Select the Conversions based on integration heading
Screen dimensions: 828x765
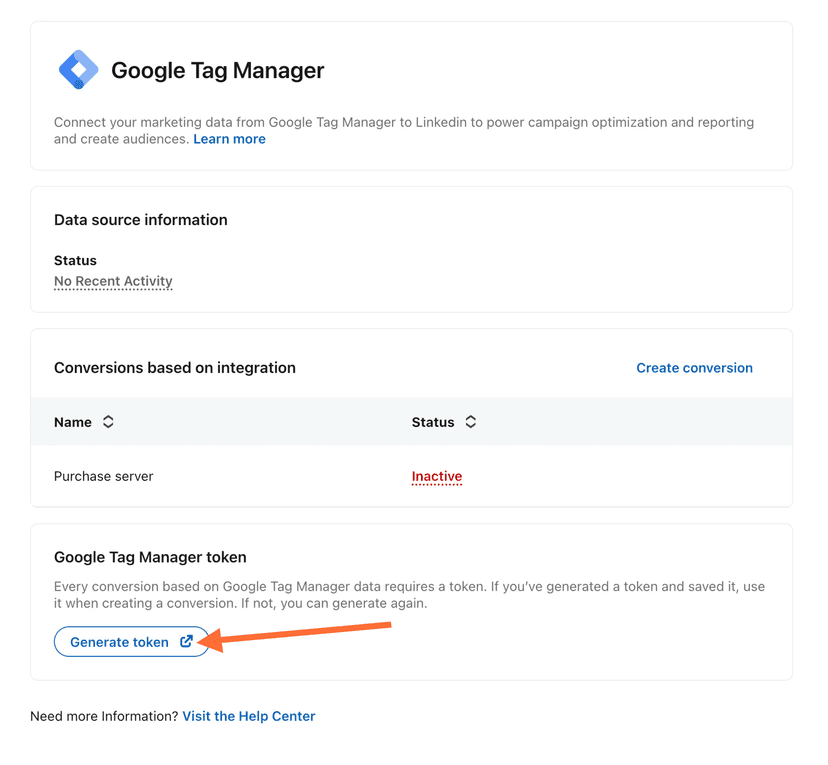[174, 368]
